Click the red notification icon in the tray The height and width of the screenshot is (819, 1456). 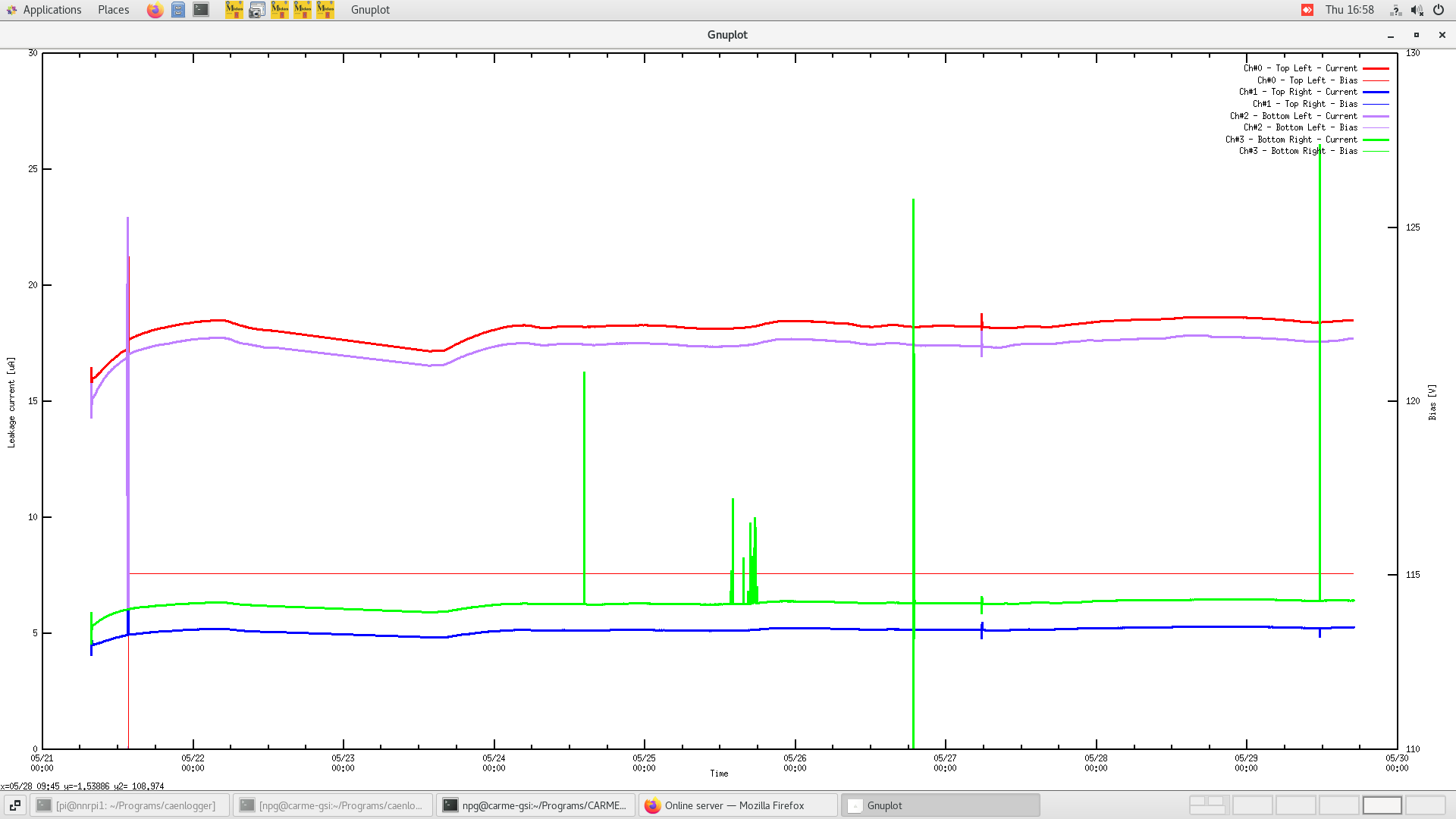(x=1307, y=10)
